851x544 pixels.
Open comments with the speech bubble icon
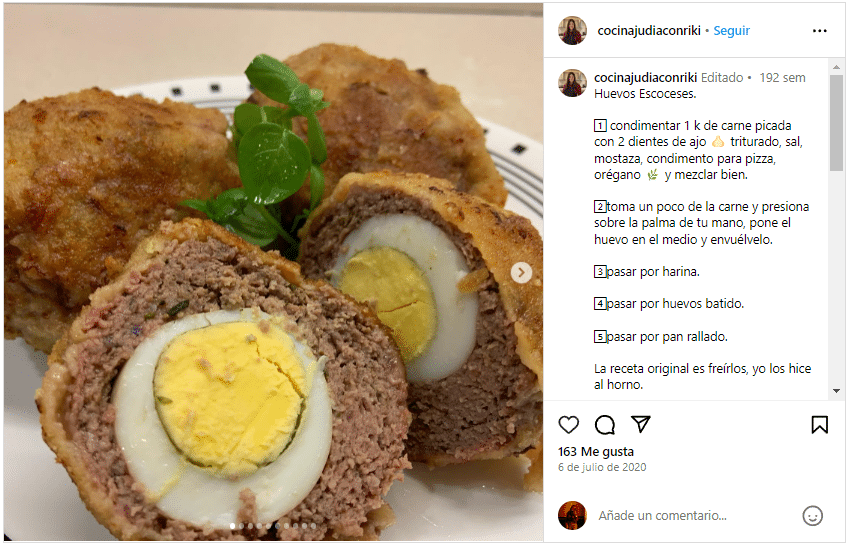pyautogui.click(x=605, y=425)
